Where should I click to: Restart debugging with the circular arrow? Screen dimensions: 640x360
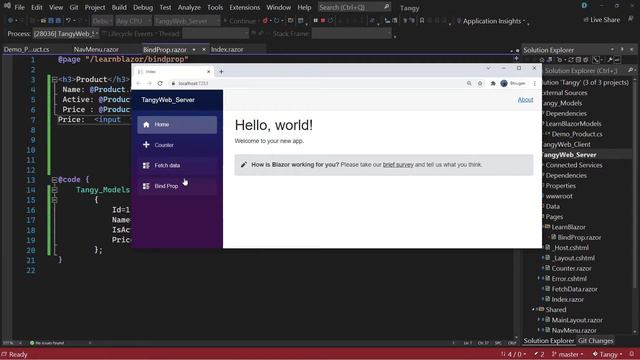click(330, 20)
